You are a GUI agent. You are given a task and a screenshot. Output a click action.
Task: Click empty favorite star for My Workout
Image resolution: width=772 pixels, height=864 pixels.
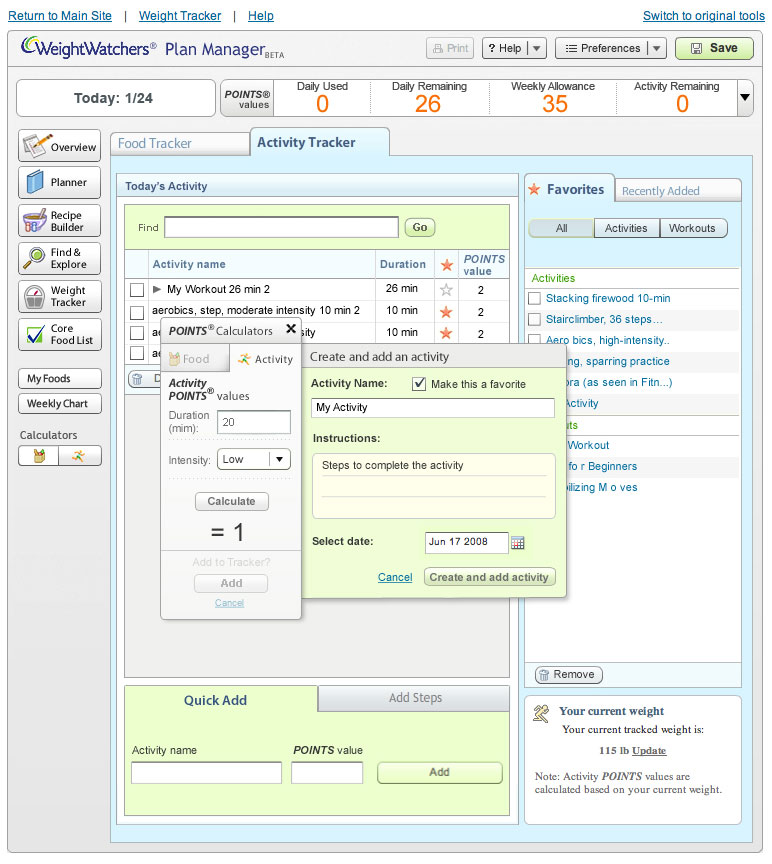point(446,290)
